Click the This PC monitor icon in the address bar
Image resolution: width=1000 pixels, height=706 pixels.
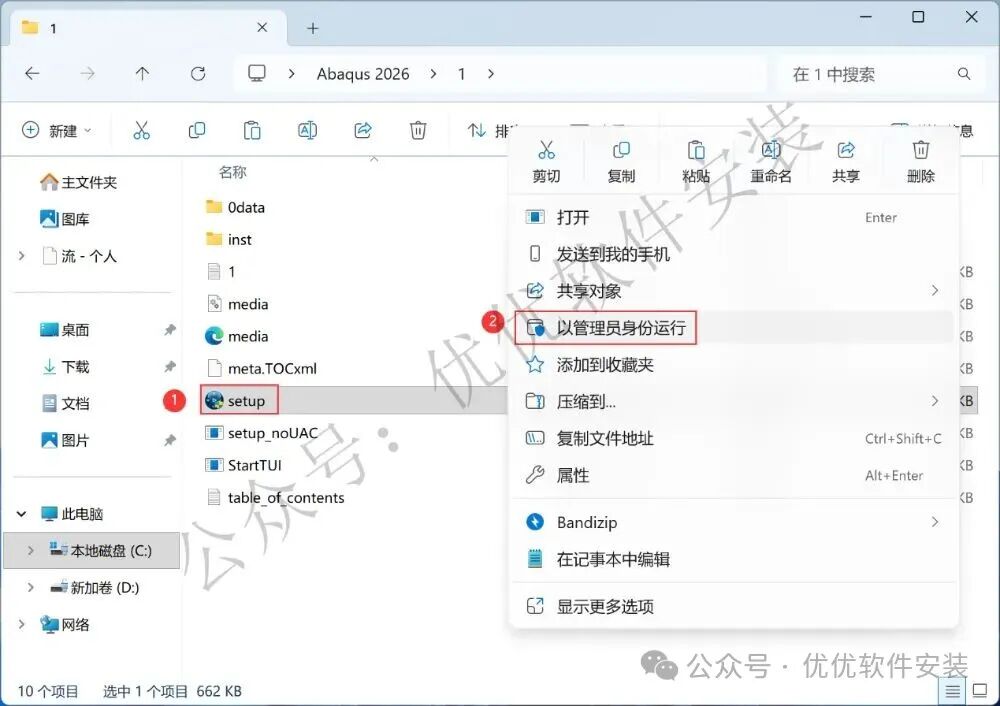257,73
